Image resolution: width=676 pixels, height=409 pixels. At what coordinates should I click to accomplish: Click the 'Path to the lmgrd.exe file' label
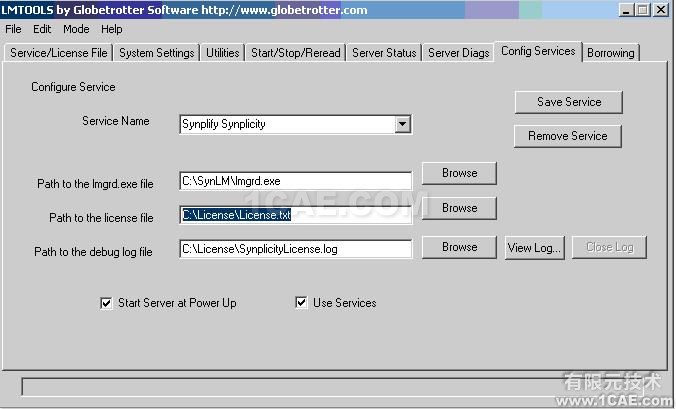pyautogui.click(x=95, y=184)
